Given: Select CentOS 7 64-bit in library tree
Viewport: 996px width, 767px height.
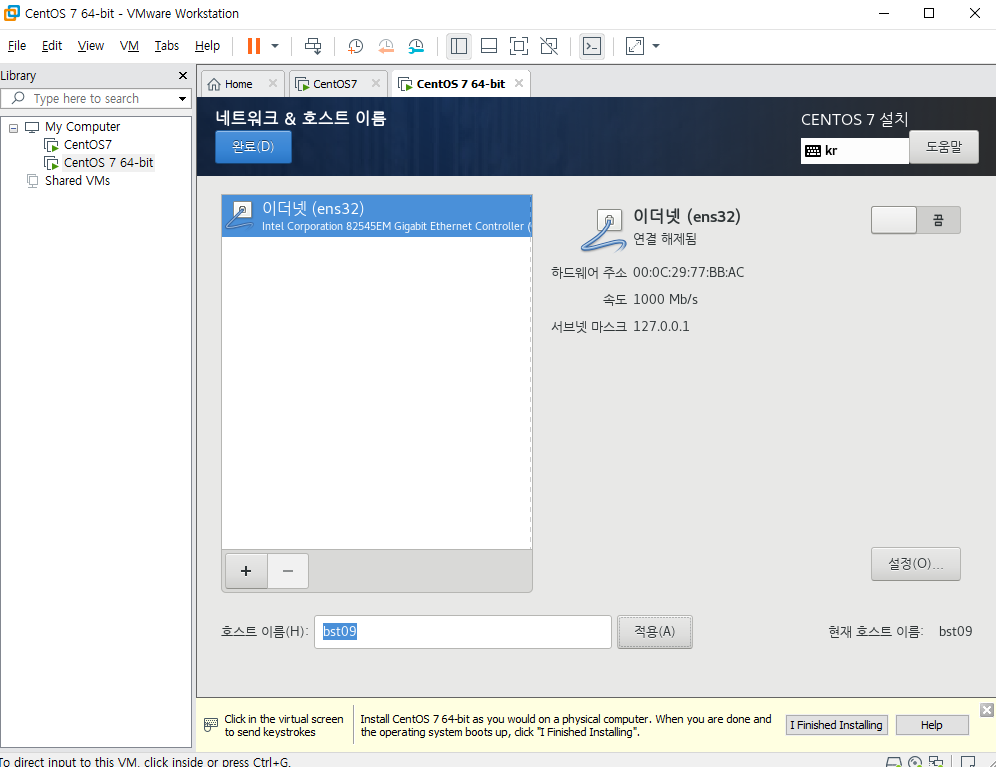Looking at the screenshot, I should pos(109,163).
